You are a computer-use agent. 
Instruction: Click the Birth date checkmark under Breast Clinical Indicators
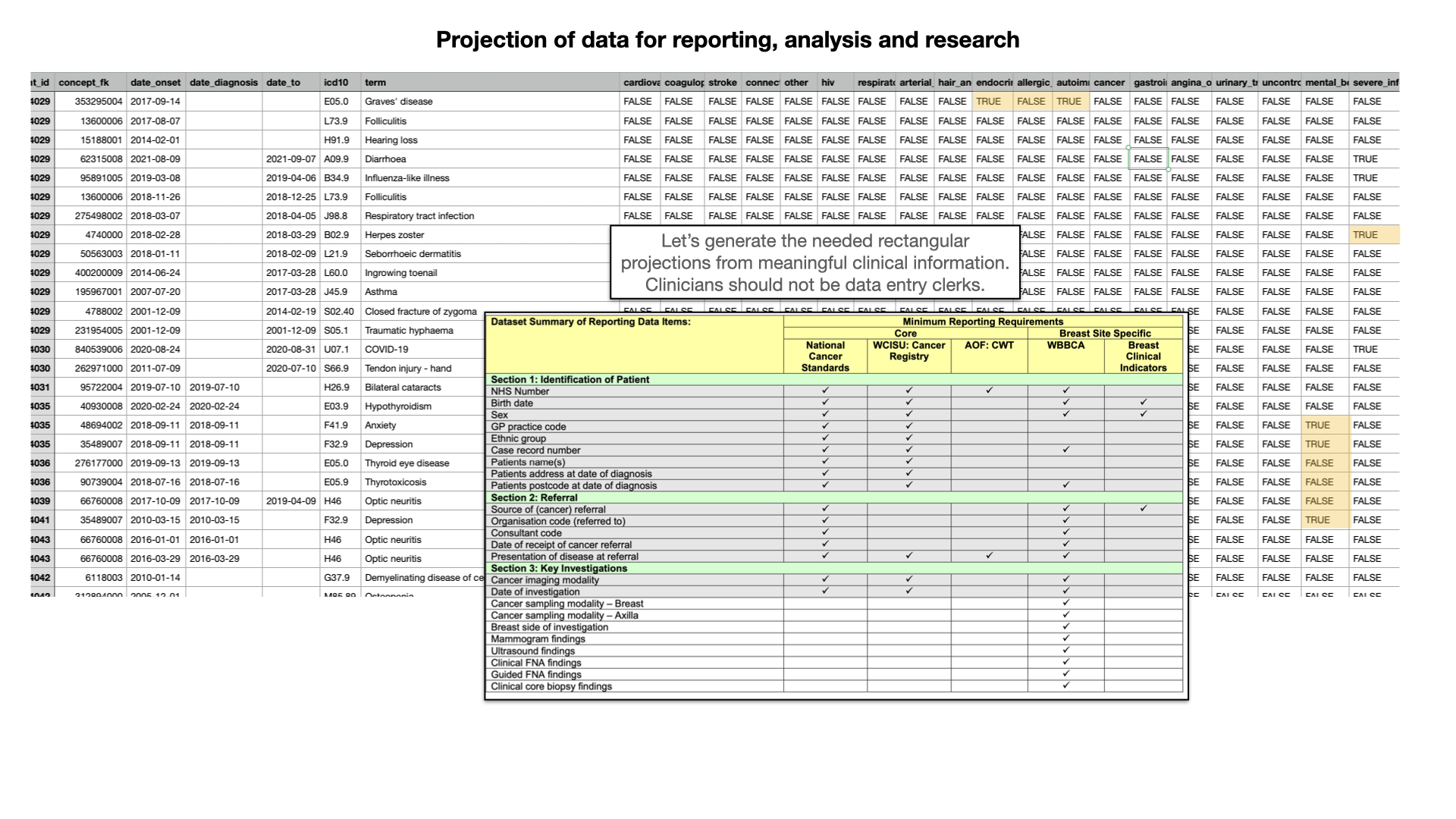[x=1144, y=403]
